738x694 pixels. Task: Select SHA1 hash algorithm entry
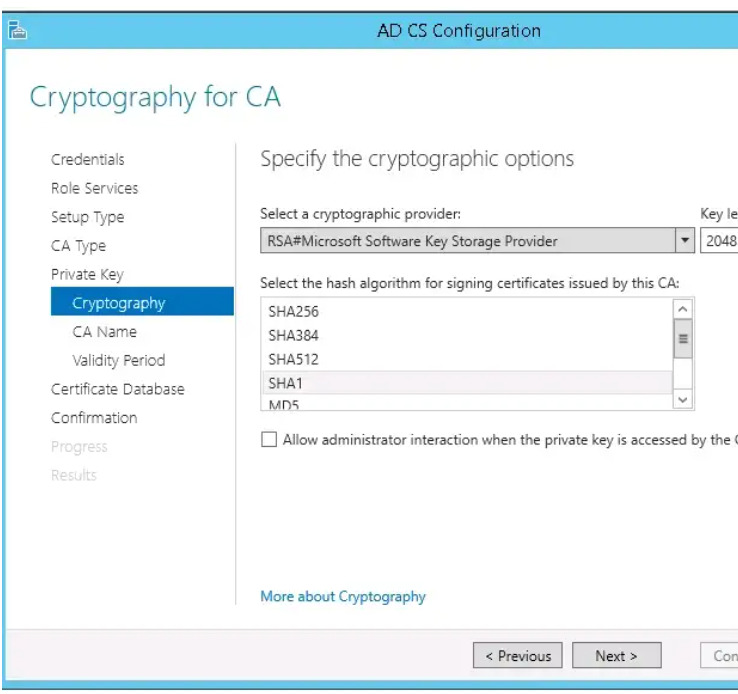(x=468, y=383)
